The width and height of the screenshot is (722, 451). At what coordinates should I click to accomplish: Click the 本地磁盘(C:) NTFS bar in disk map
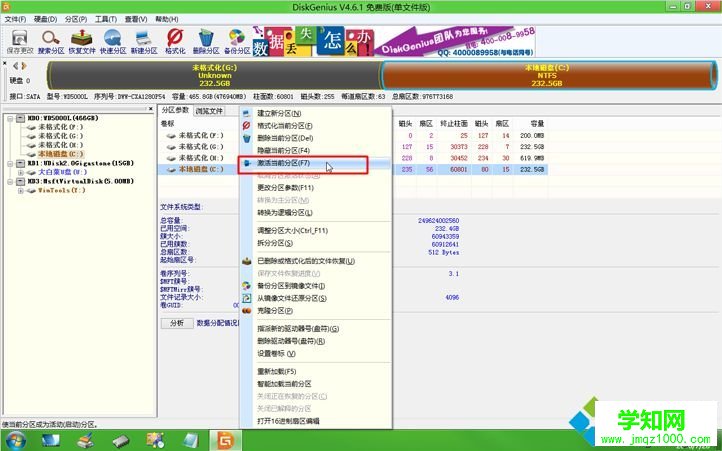tap(548, 75)
